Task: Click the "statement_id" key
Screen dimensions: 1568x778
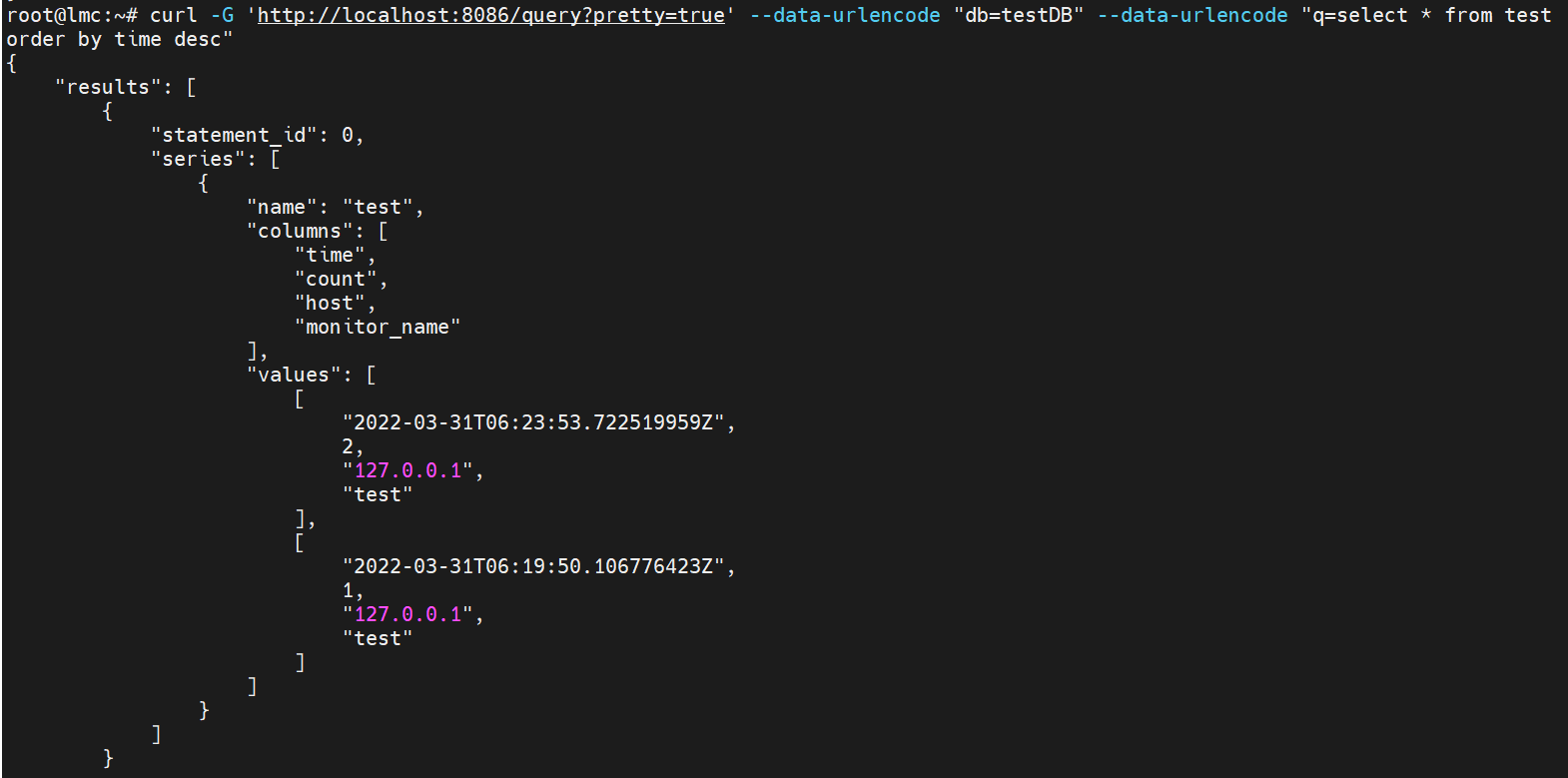Action: [234, 135]
